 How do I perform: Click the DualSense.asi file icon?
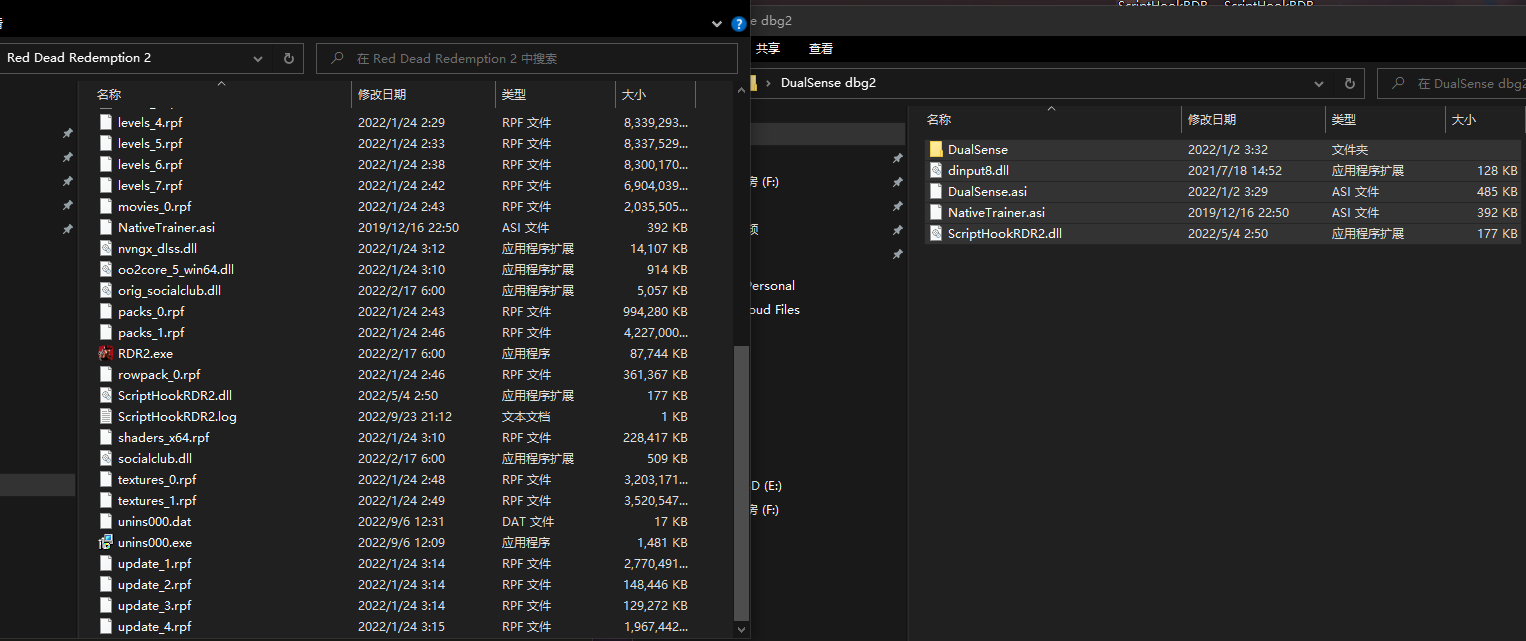click(936, 191)
